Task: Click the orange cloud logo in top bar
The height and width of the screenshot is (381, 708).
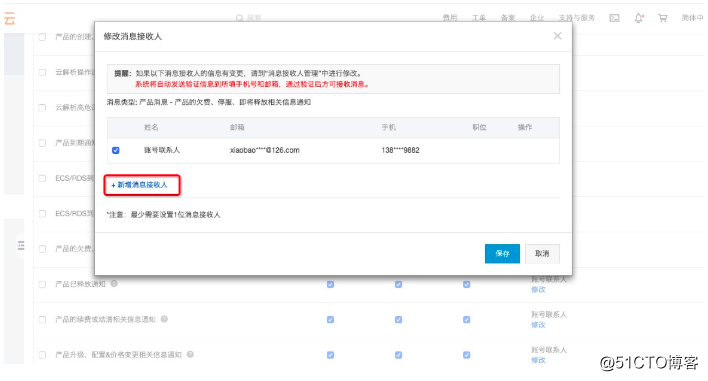Action: click(x=9, y=19)
